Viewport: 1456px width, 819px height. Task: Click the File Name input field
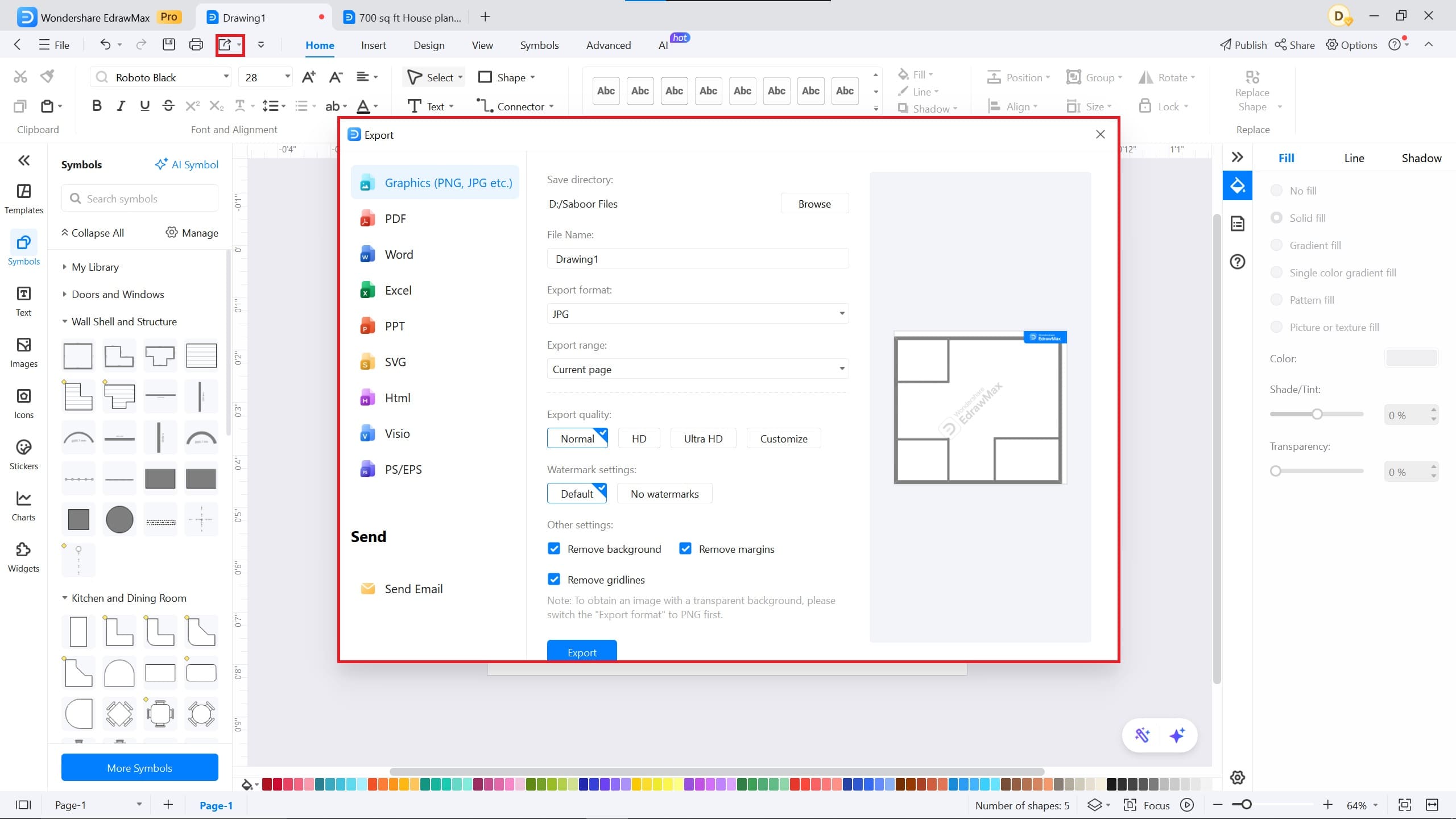697,259
